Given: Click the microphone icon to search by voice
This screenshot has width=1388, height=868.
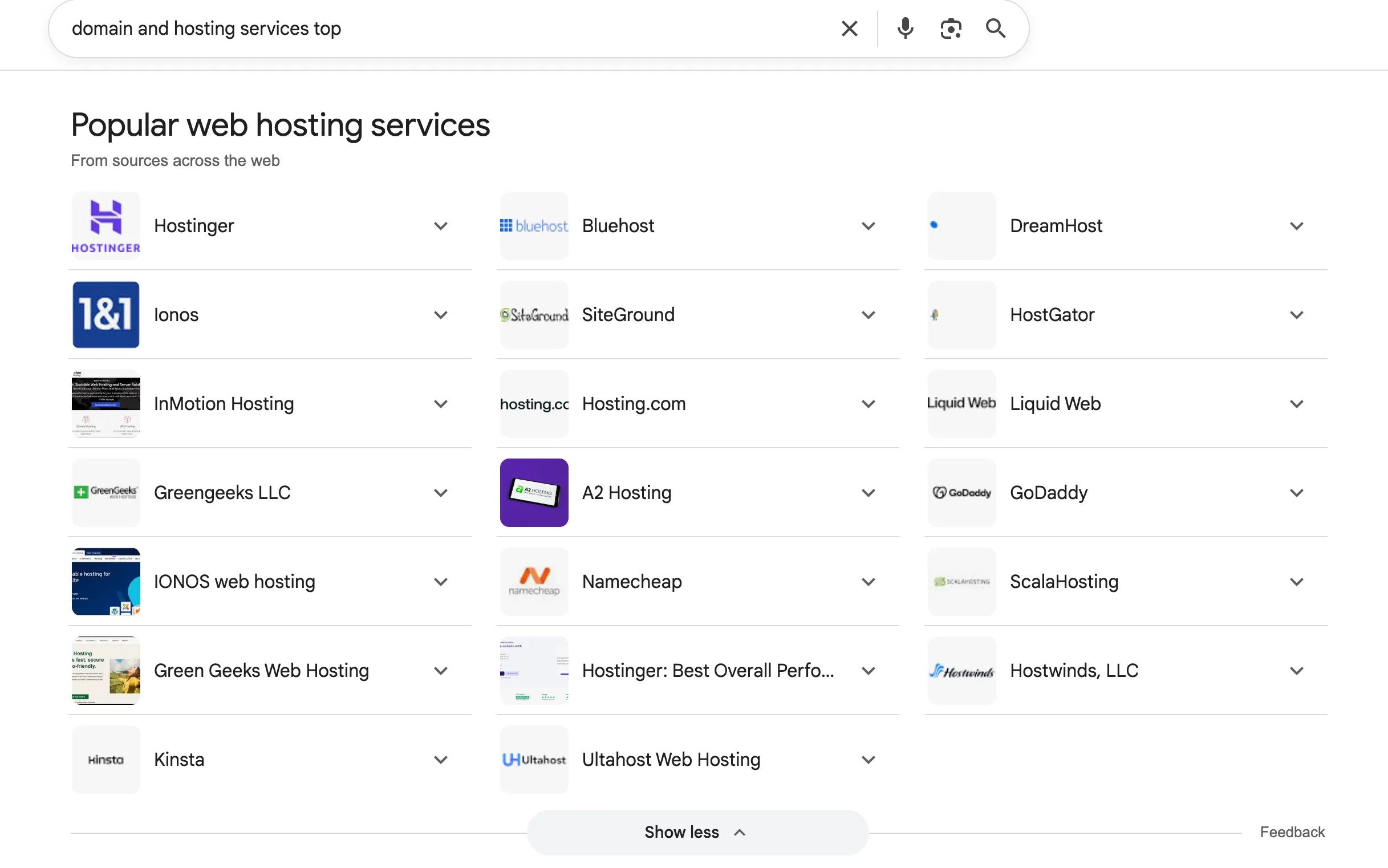Looking at the screenshot, I should (x=904, y=27).
